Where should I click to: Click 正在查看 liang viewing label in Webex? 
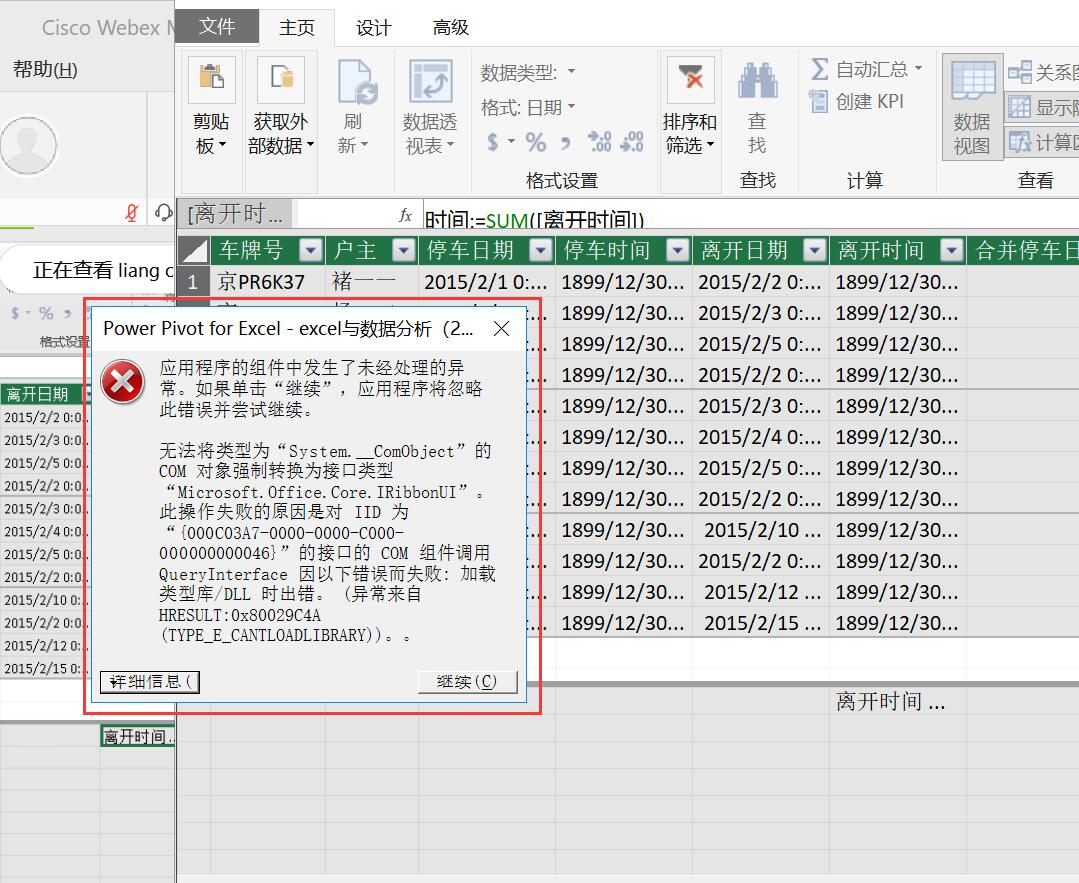[103, 270]
